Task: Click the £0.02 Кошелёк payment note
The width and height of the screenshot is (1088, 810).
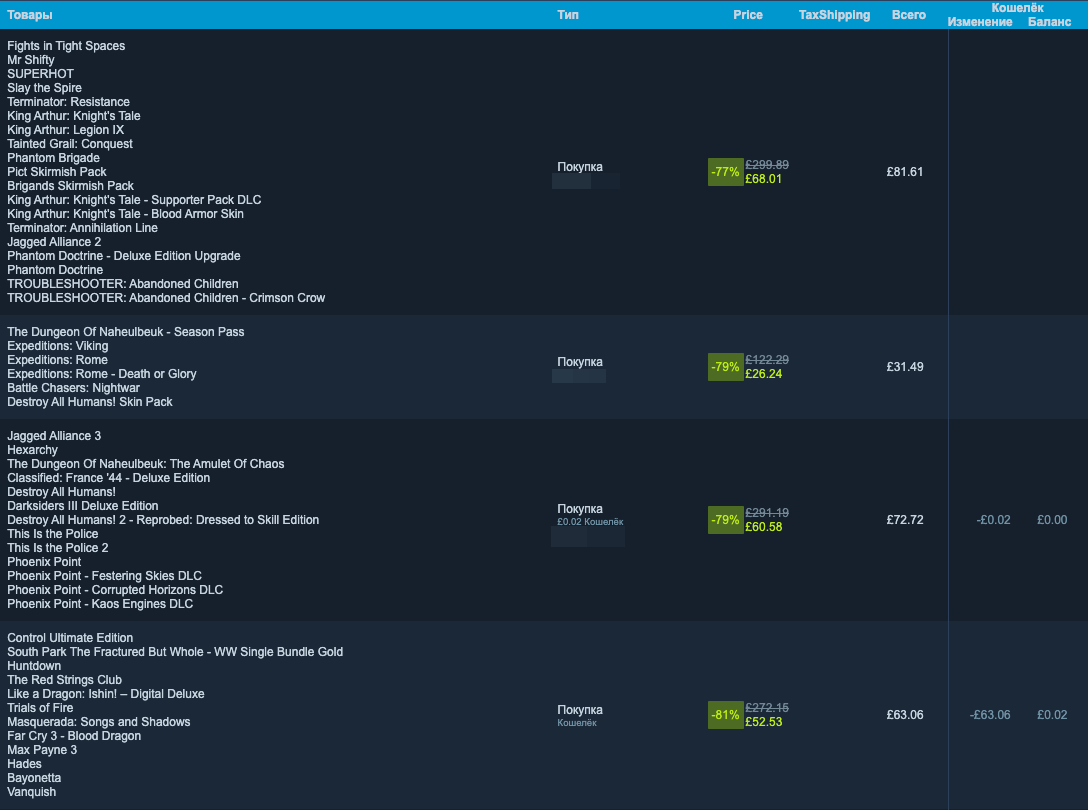Action: click(x=590, y=521)
